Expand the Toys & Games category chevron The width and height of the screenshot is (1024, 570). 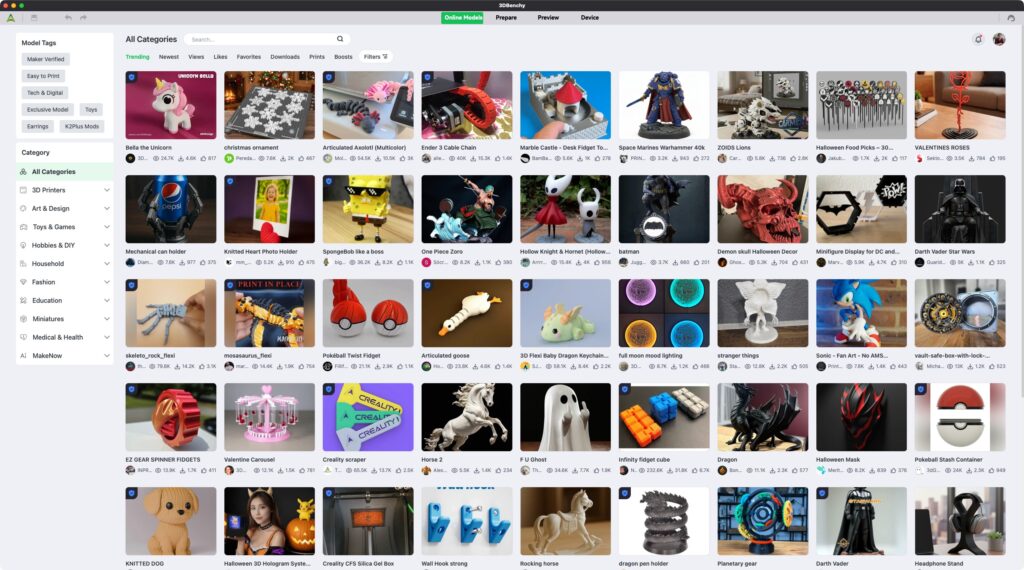107,227
